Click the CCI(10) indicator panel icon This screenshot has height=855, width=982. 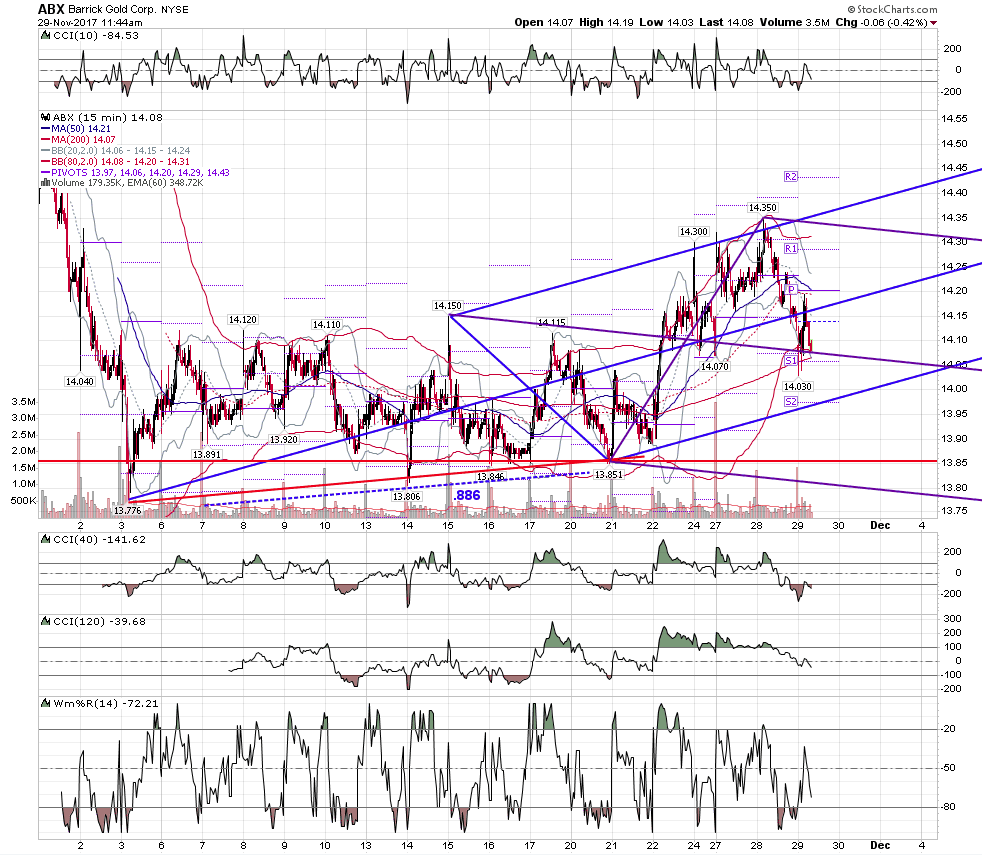click(x=46, y=36)
